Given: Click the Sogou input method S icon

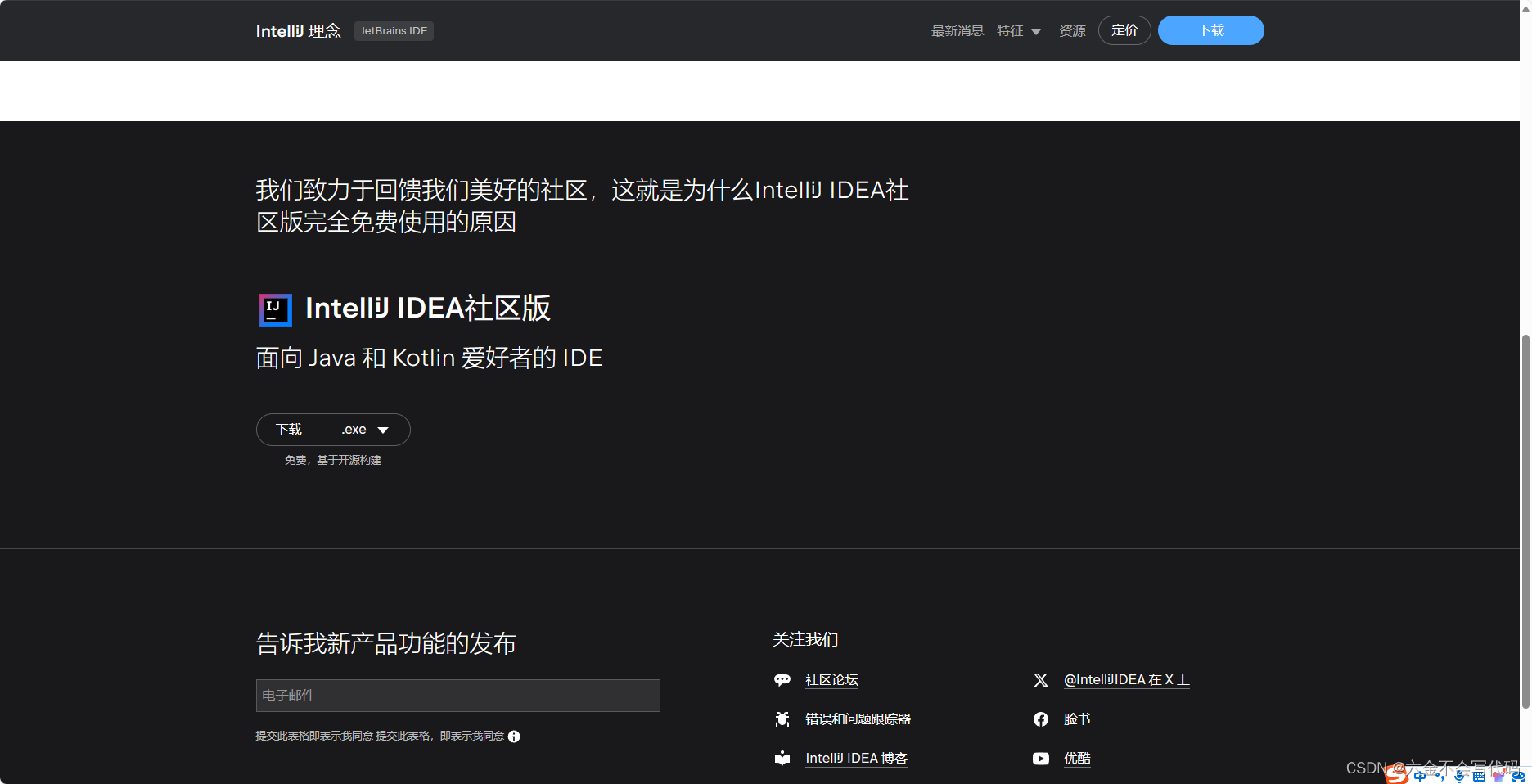Looking at the screenshot, I should point(1397,773).
